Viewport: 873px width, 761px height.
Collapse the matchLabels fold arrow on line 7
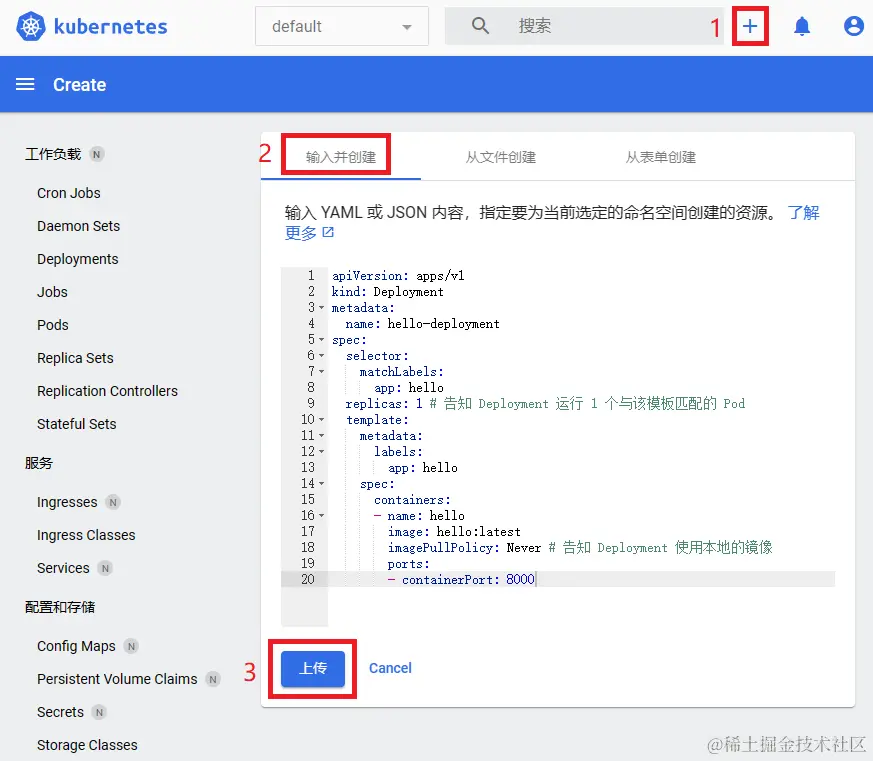[x=321, y=372]
